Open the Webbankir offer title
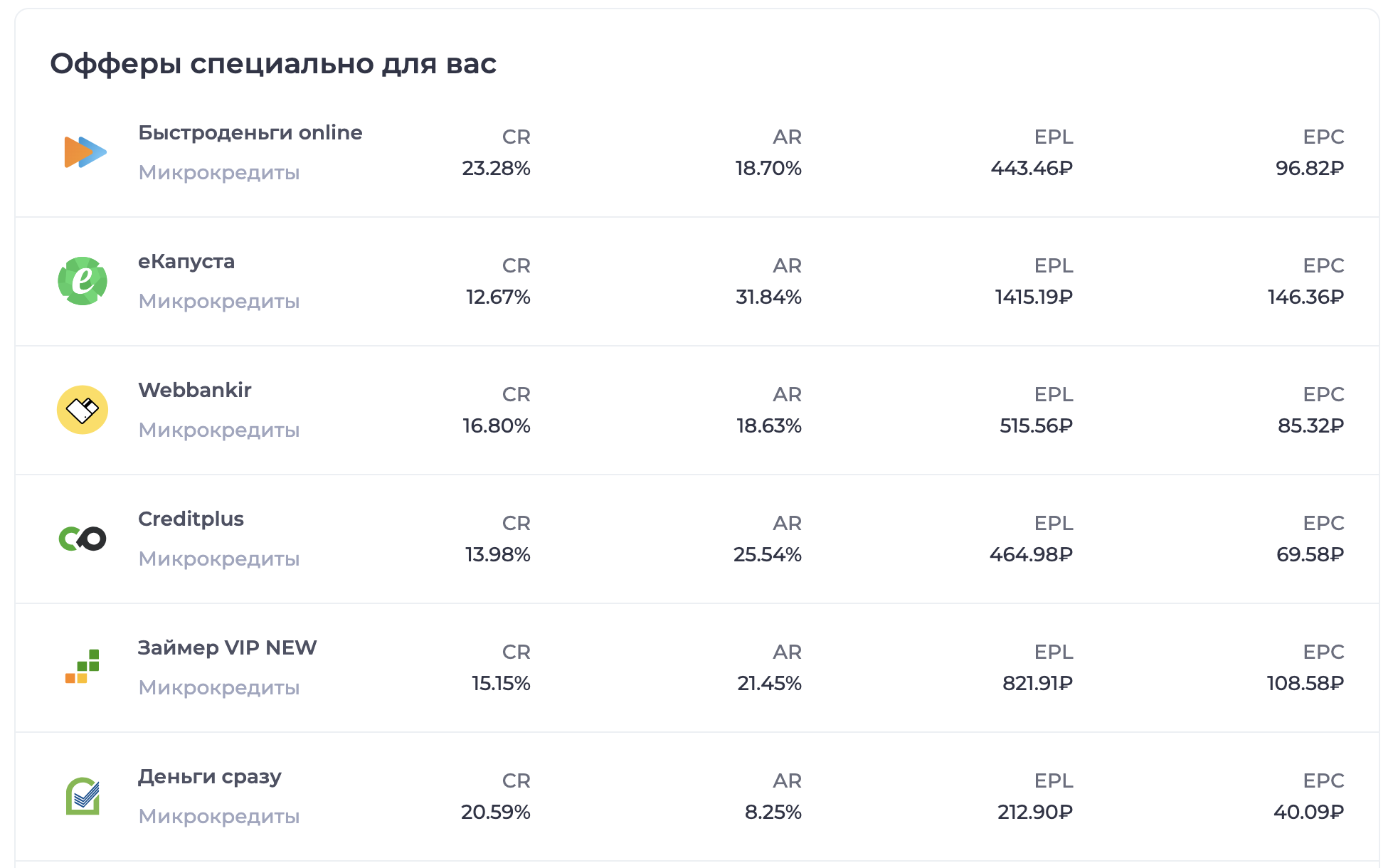This screenshot has width=1393, height=868. click(x=194, y=391)
